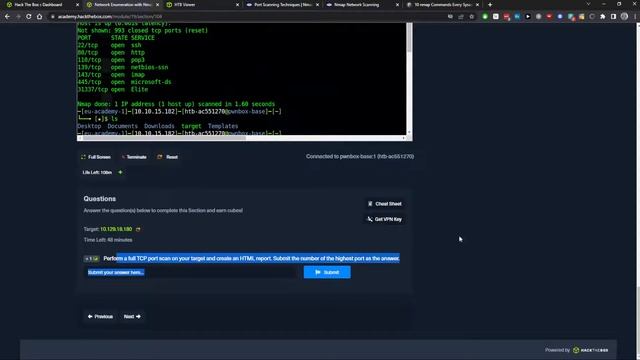Viewport: 640px width, 360px height.
Task: Click the black play-button extension icon
Action: [528, 17]
